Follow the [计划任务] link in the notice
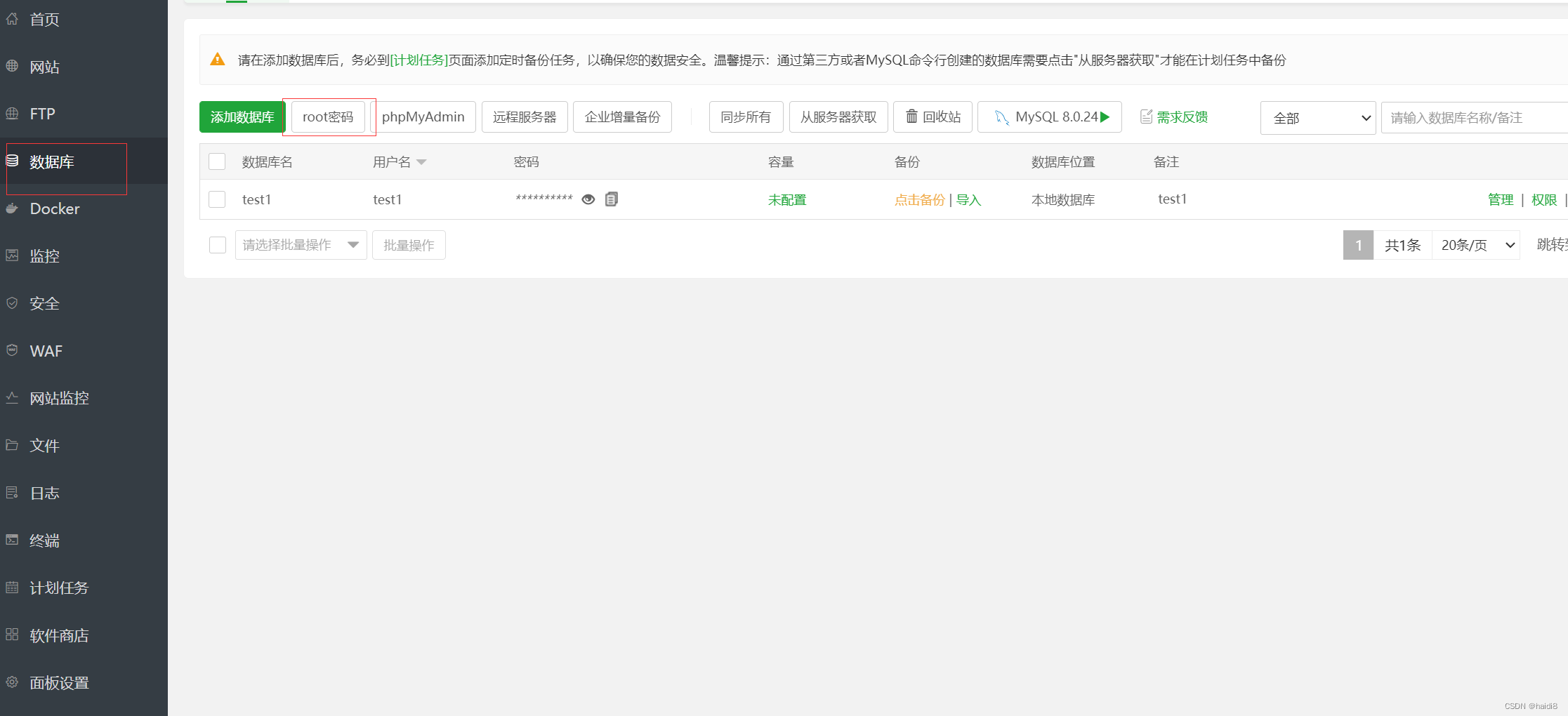The height and width of the screenshot is (716, 1568). [419, 60]
